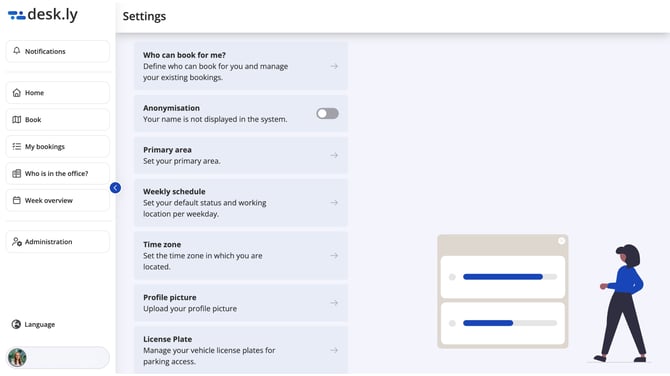
Task: Click 'Set your default status' description
Action: 205,208
